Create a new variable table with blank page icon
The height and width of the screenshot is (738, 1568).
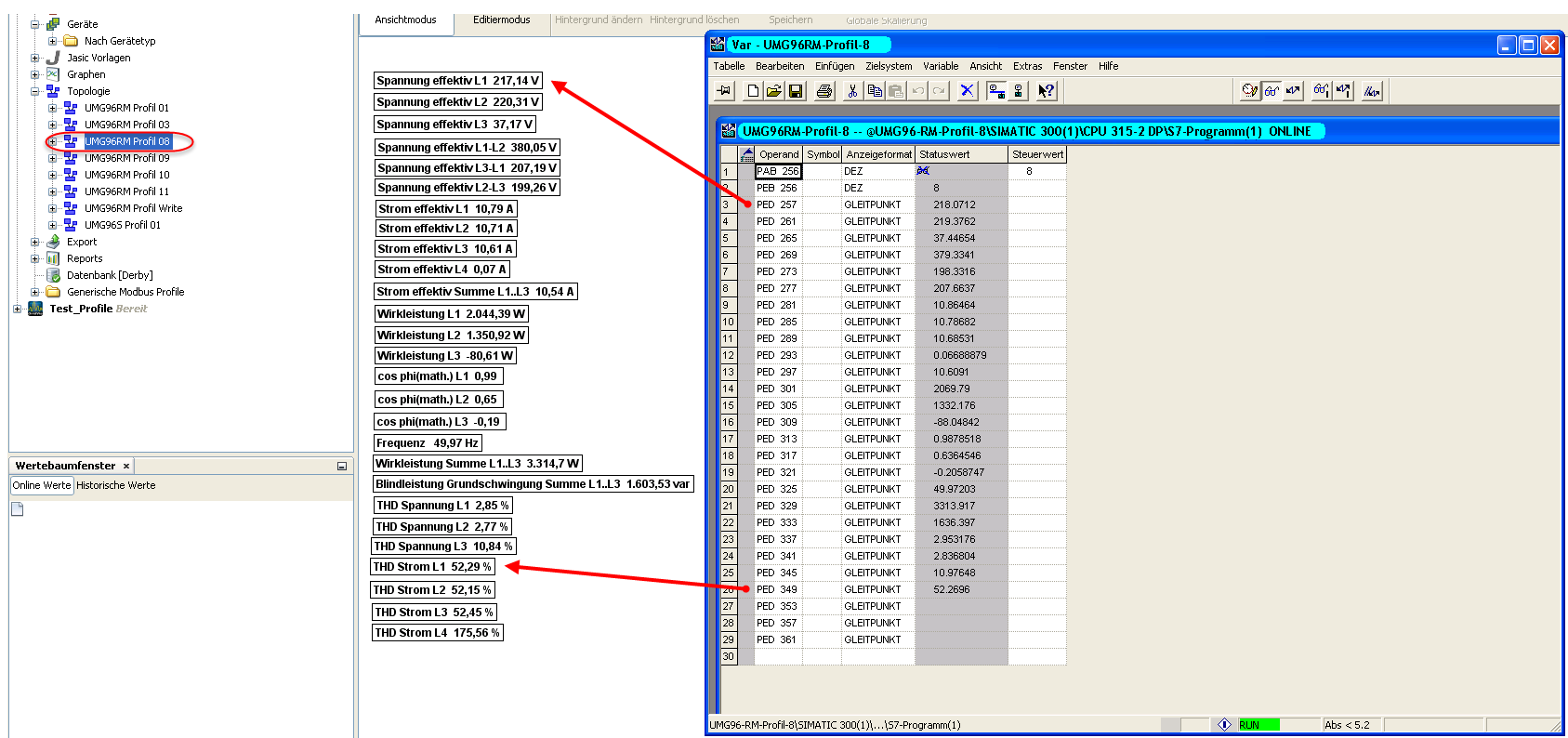(x=753, y=91)
